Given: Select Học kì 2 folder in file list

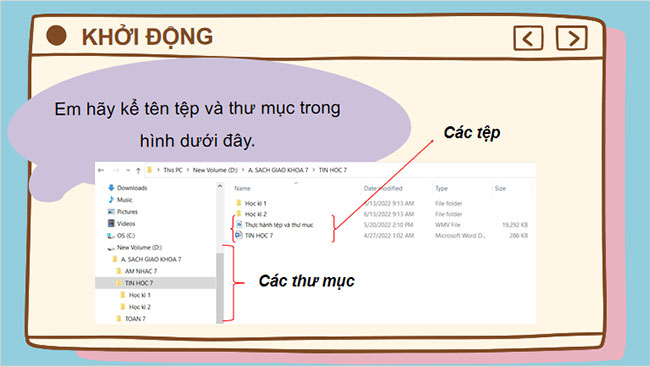Looking at the screenshot, I should click(x=255, y=214).
